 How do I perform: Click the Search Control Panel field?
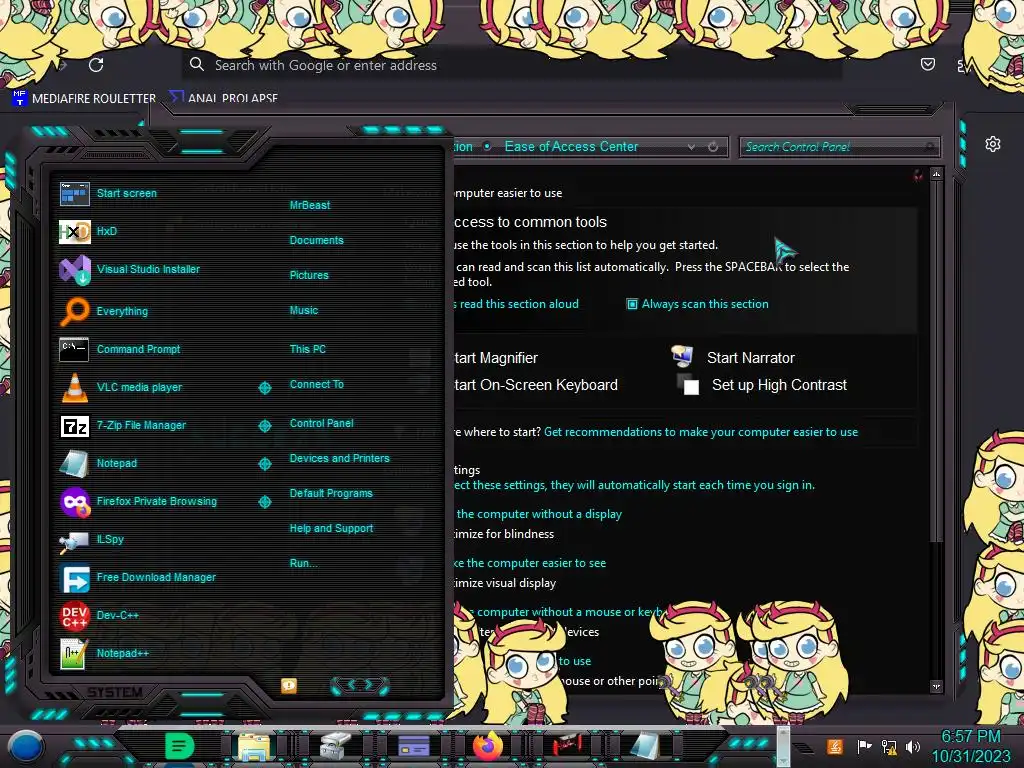coord(839,147)
